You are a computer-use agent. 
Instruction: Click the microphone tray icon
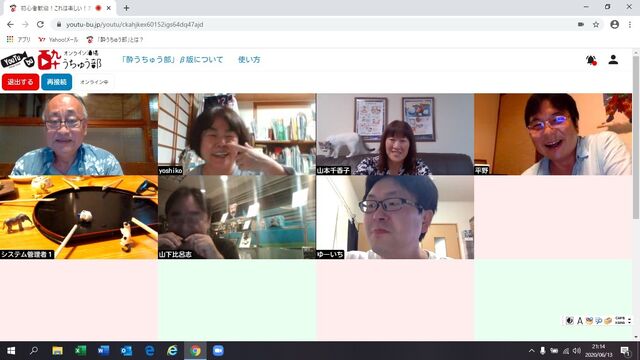pos(543,351)
